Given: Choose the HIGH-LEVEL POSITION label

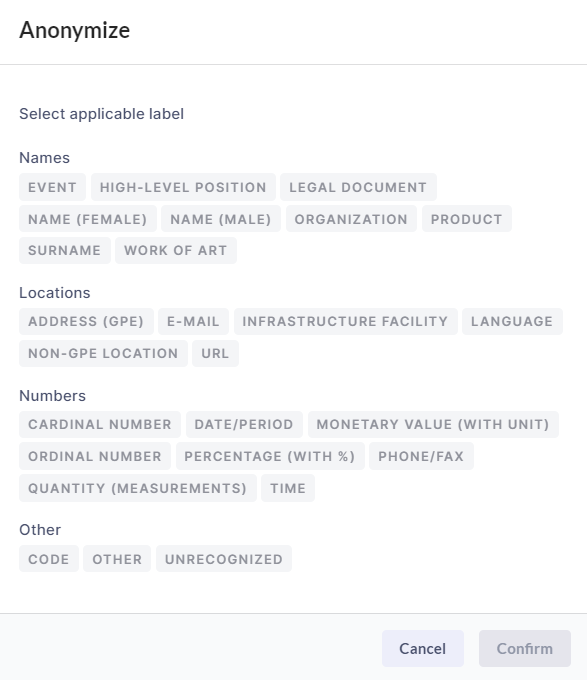Looking at the screenshot, I should tap(183, 187).
